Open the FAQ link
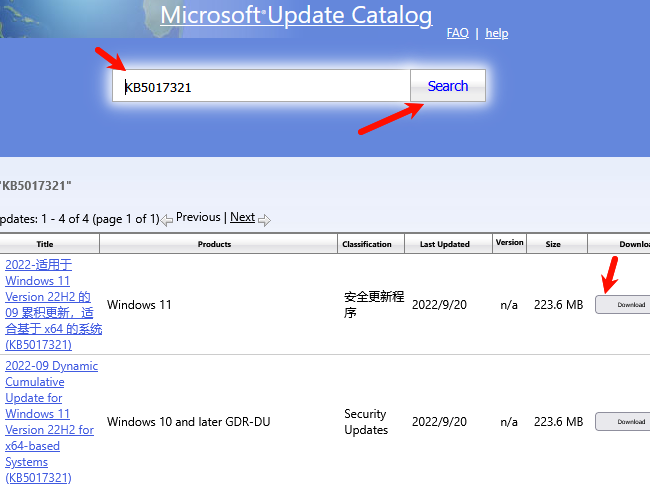Screen dimensions: 650x487 [x=457, y=33]
